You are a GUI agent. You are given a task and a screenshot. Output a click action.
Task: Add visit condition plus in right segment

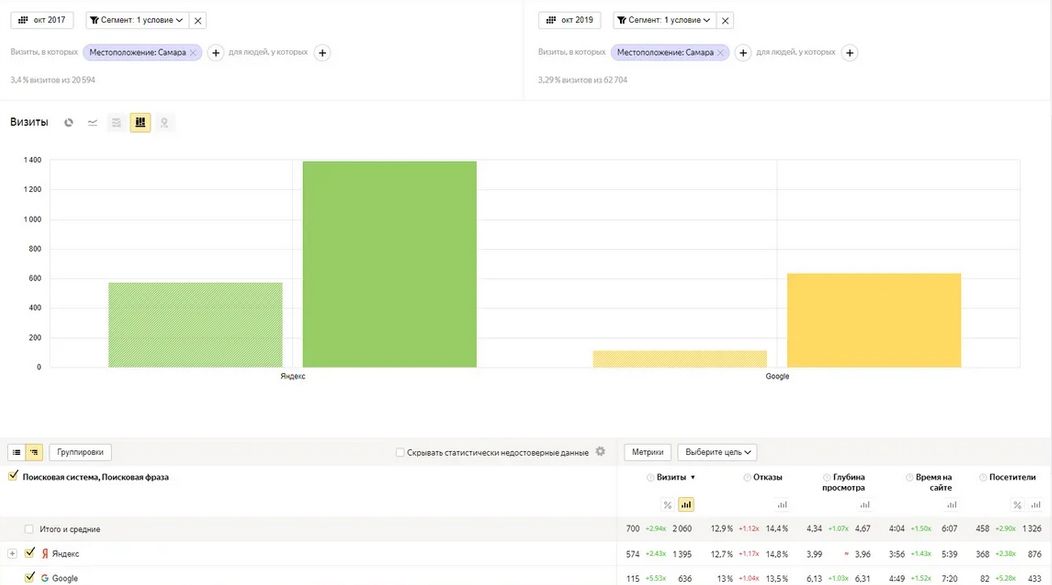tap(743, 52)
